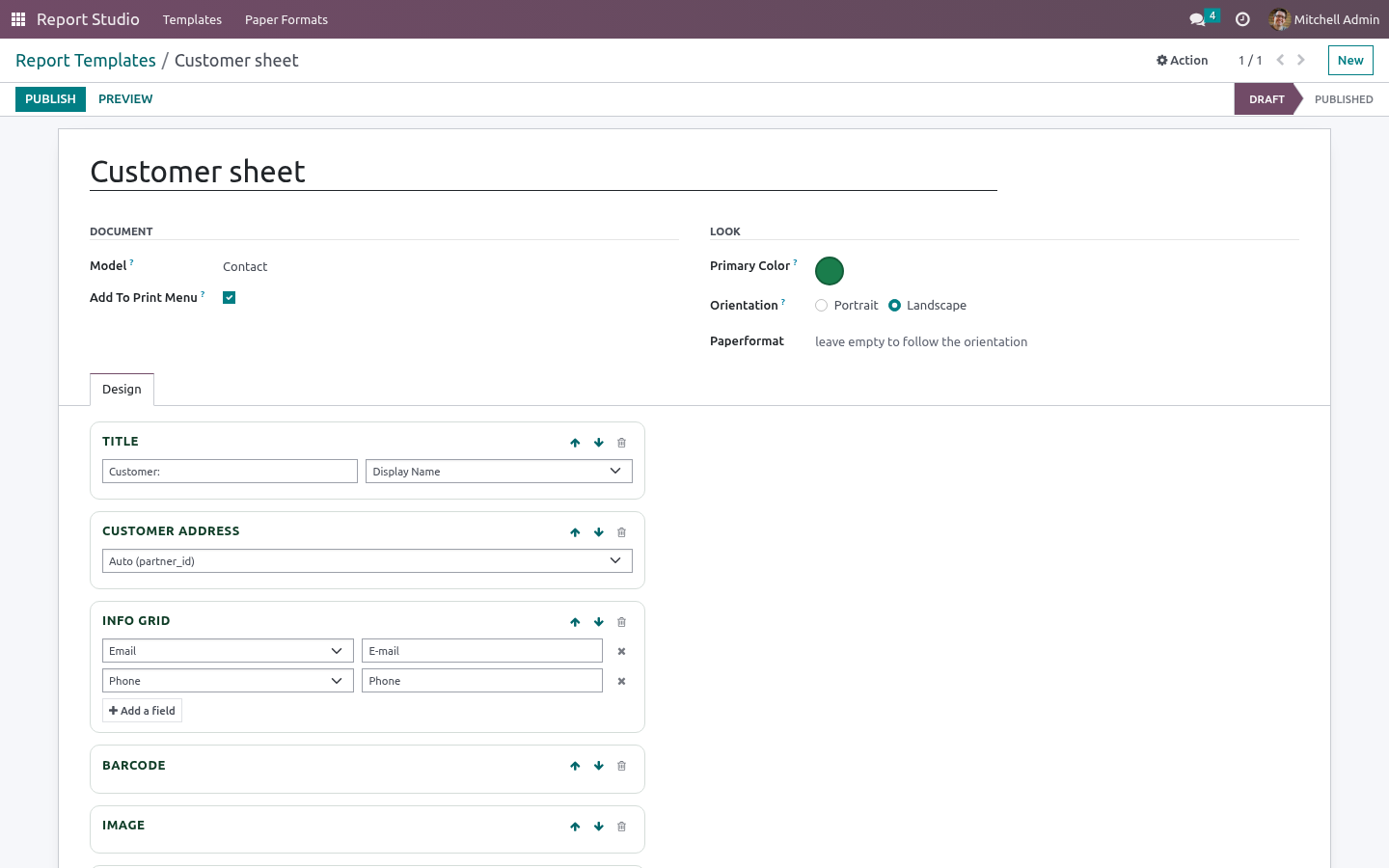
Task: Open the Templates menu
Action: [192, 19]
